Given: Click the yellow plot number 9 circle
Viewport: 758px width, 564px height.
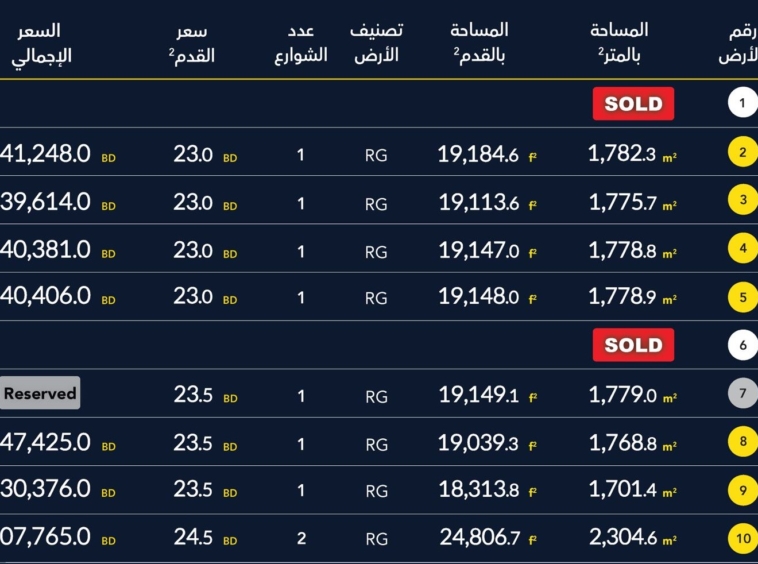Looking at the screenshot, I should pyautogui.click(x=743, y=490).
